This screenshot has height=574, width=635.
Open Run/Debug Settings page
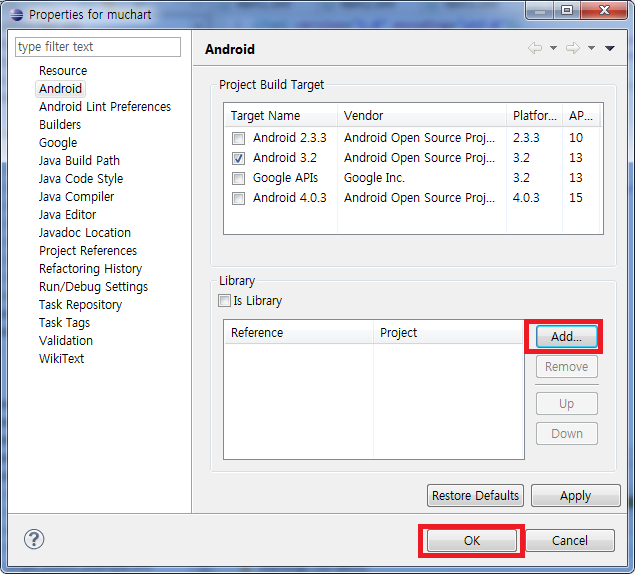[x=94, y=286]
